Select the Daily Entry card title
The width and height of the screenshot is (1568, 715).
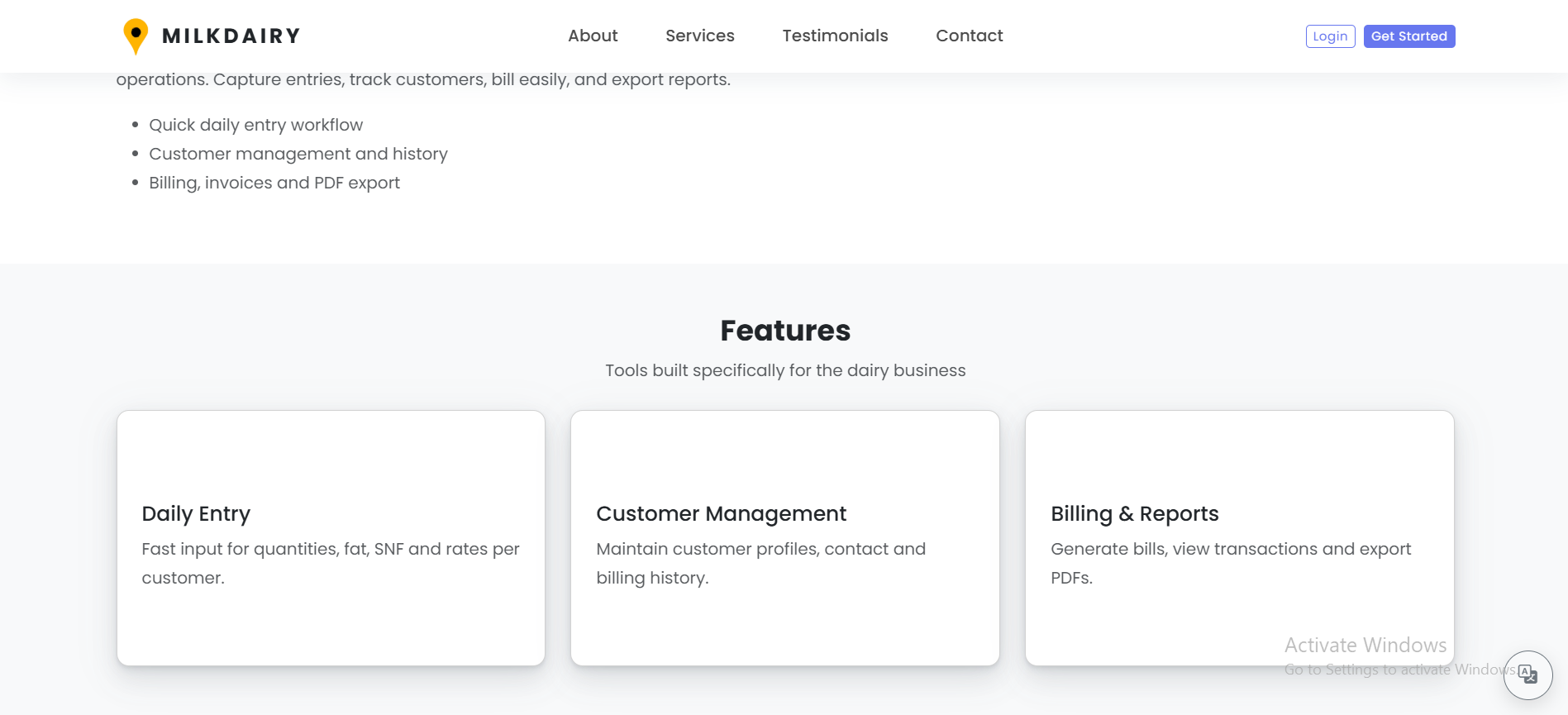coord(196,513)
